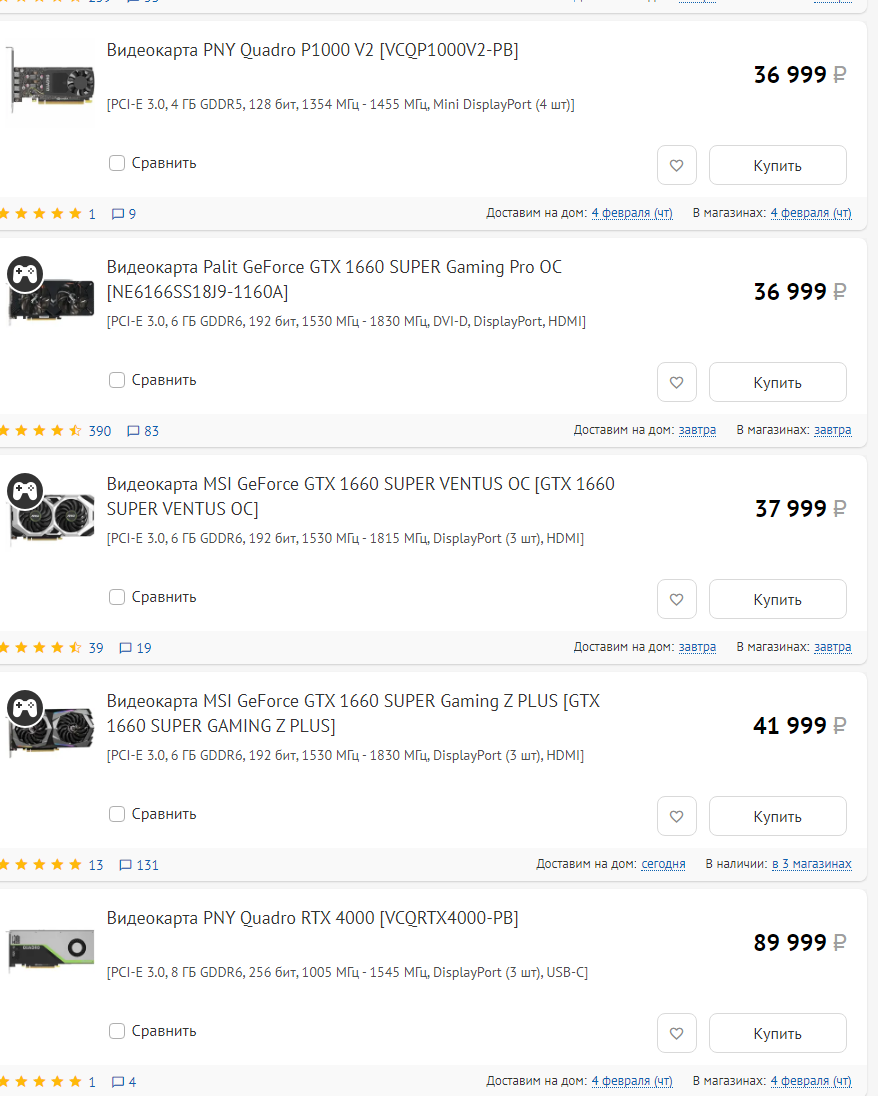Screen dimensions: 878x1096
Task: Click the 37 999 ₽ price
Action: pos(800,509)
